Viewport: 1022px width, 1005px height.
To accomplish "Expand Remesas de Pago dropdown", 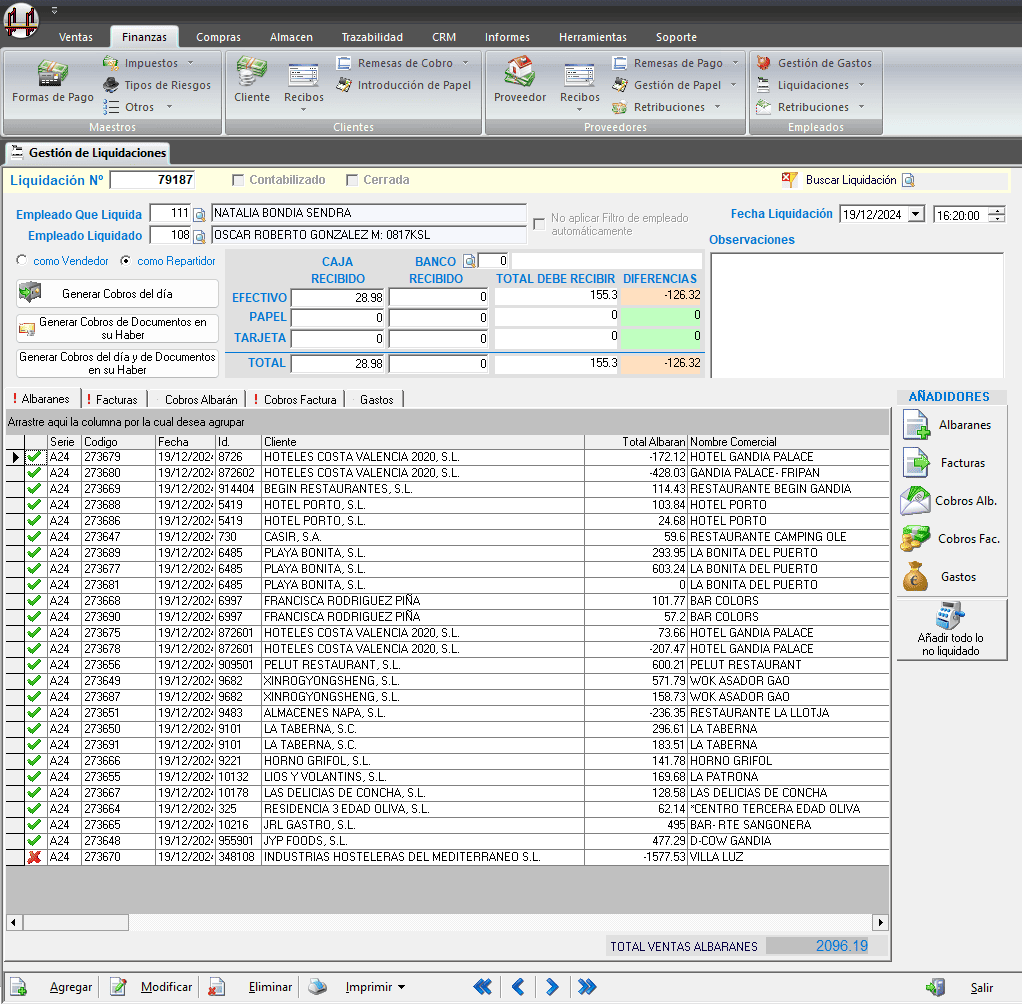I will click(736, 63).
